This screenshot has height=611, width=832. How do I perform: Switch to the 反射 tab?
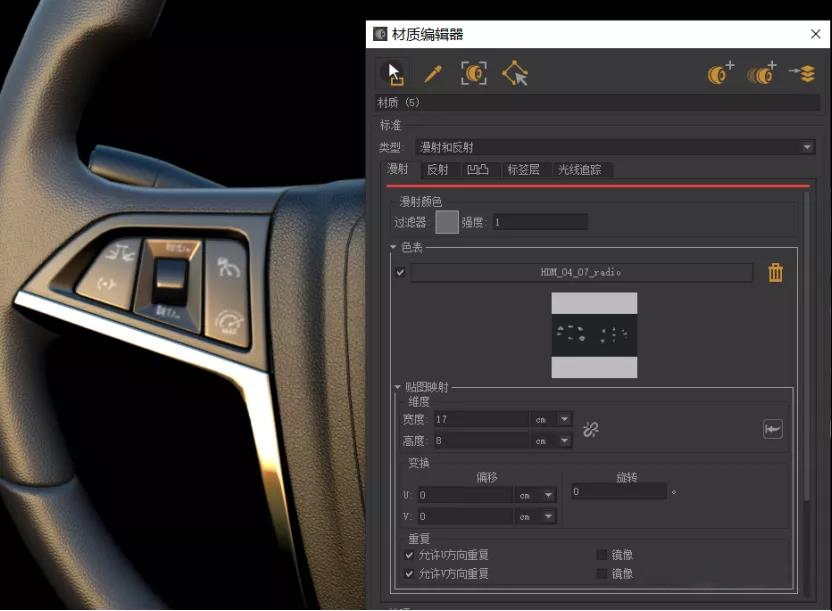[x=438, y=170]
